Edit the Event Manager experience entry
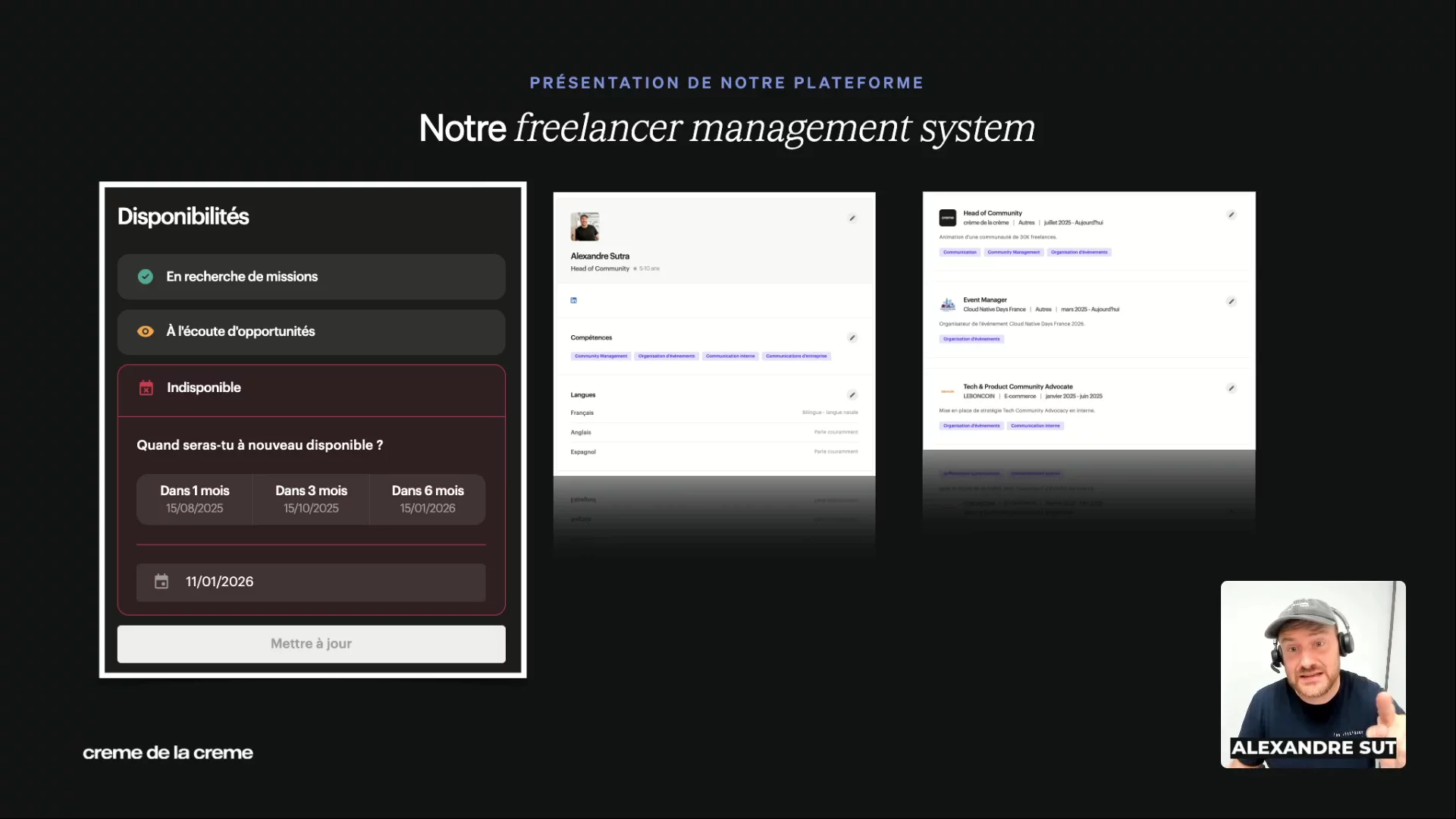Viewport: 1456px width, 819px height. [1232, 302]
